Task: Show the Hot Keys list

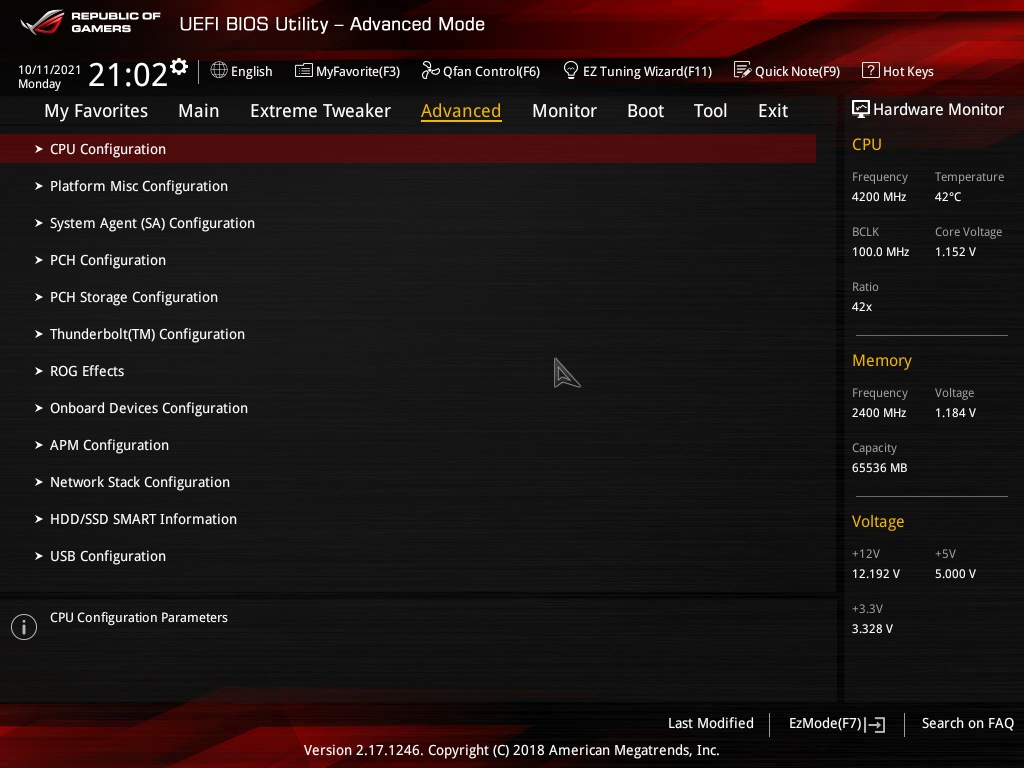Action: point(908,71)
